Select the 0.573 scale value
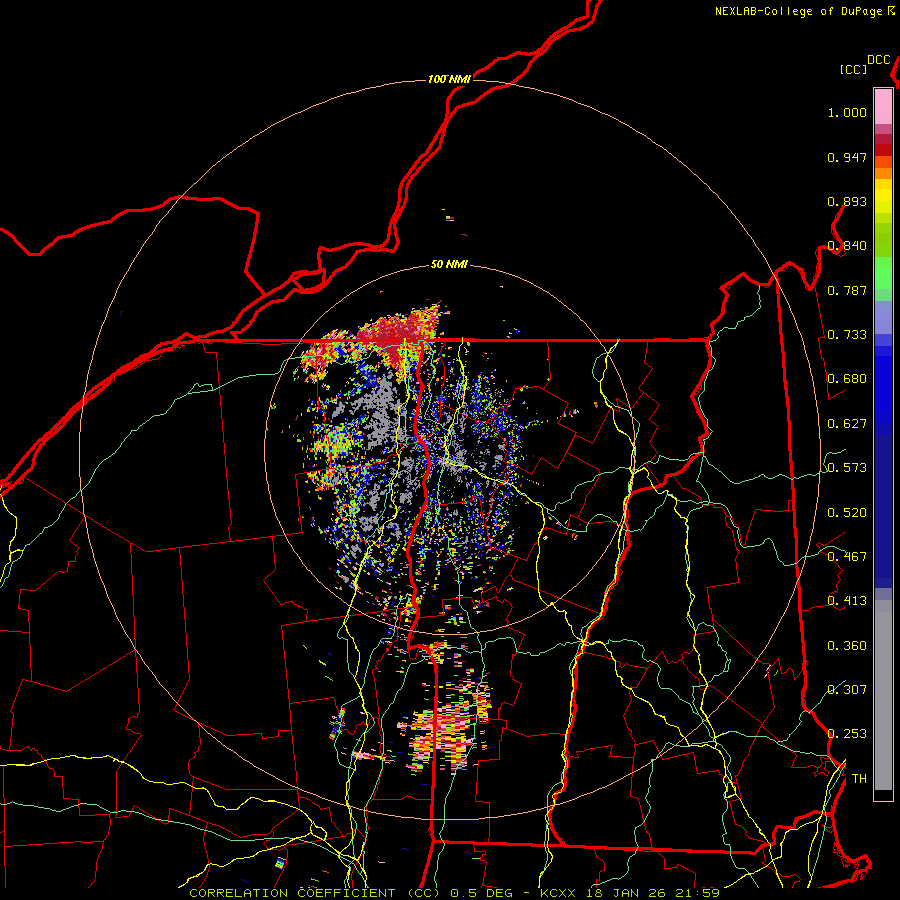Image resolution: width=900 pixels, height=900 pixels. 847,468
